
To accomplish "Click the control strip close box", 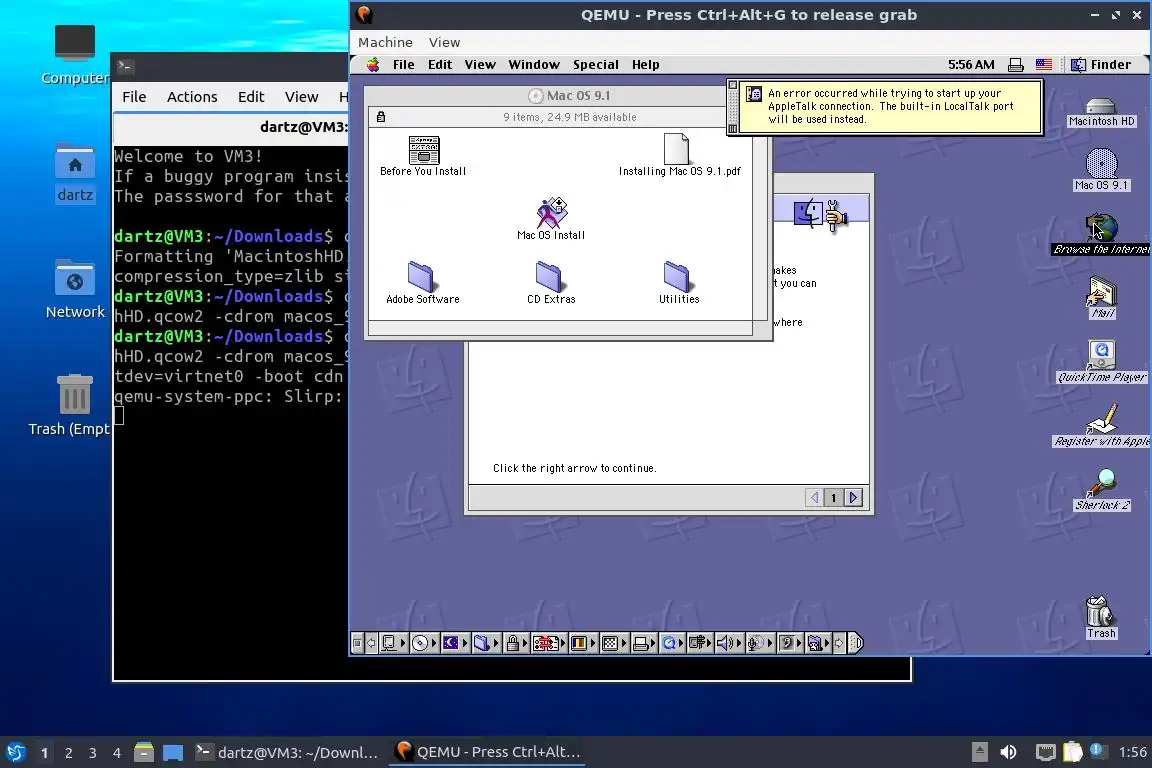I will pos(357,644).
